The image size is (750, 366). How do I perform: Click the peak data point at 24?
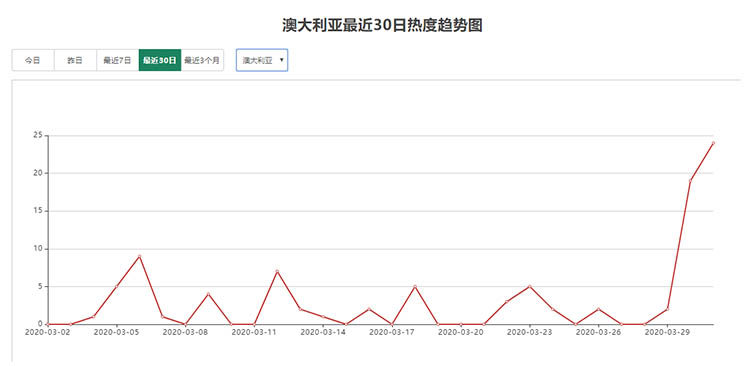[x=713, y=143]
